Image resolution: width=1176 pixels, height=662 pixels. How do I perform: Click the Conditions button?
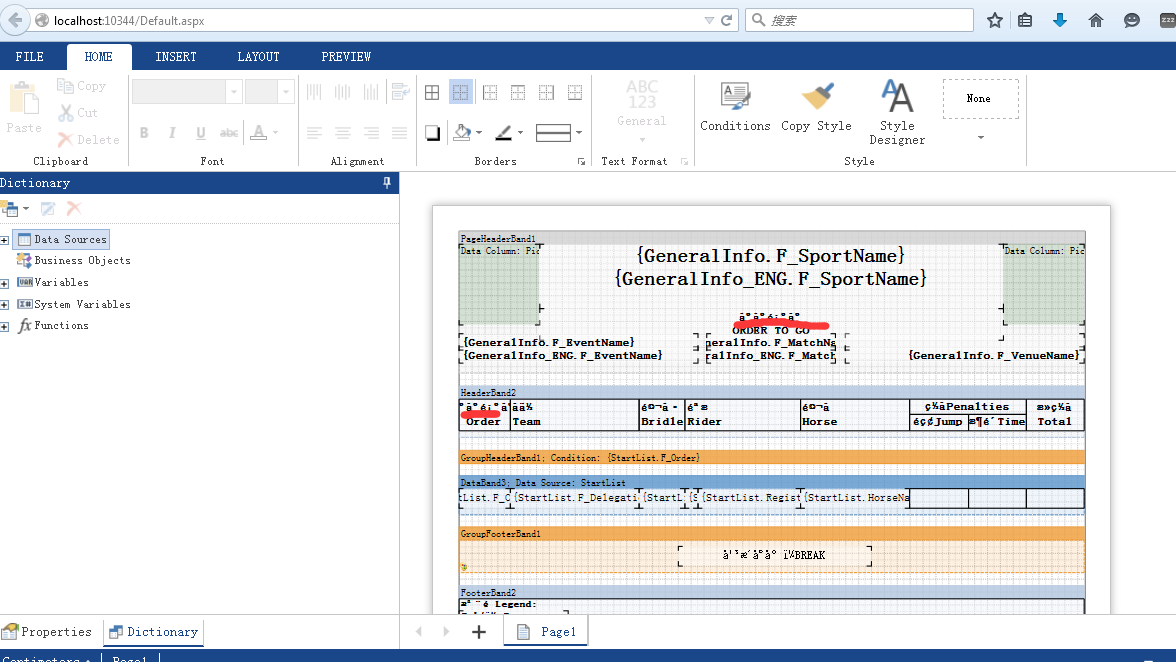735,107
